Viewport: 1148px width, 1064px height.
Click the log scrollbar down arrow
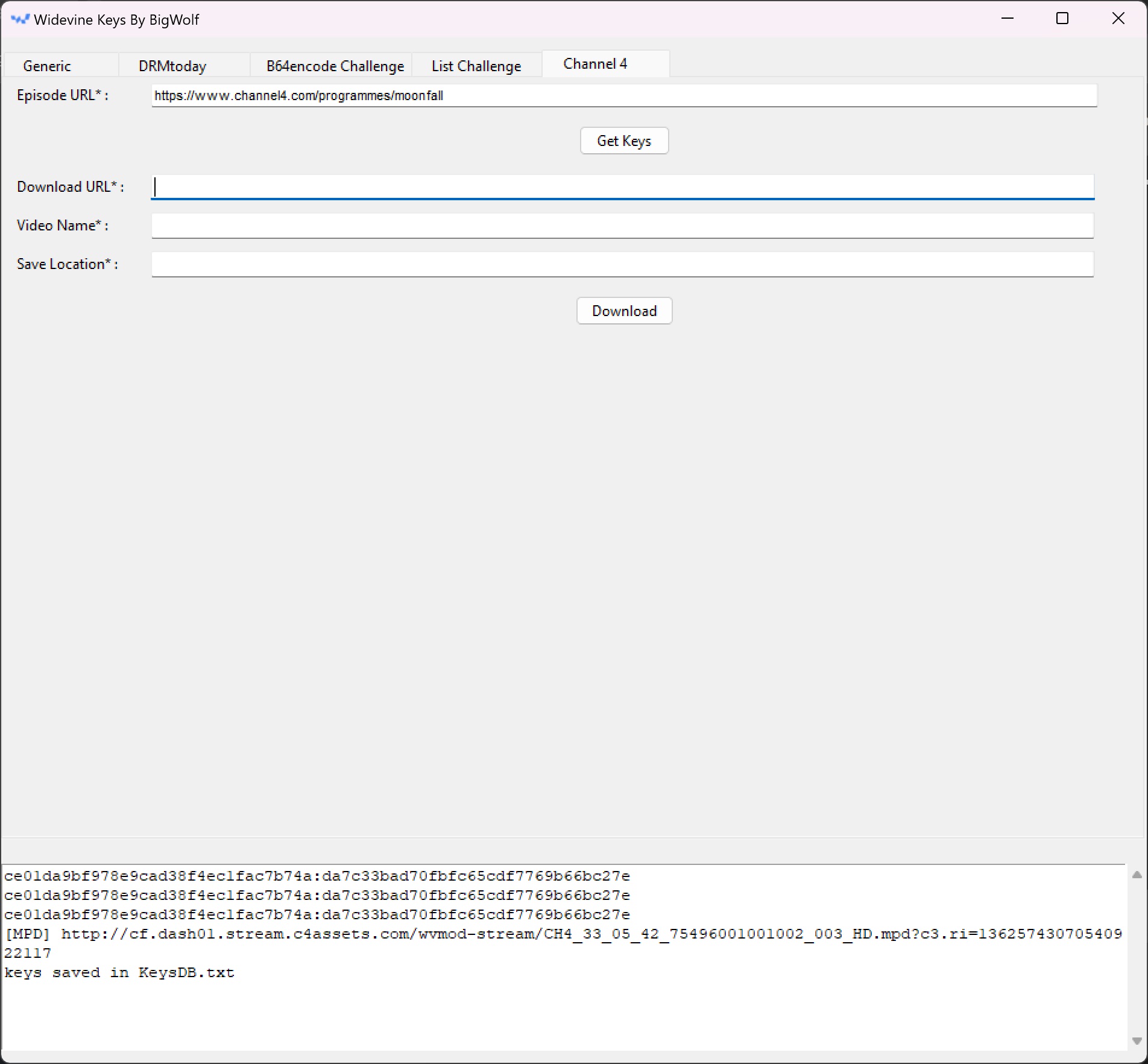(x=1137, y=1041)
